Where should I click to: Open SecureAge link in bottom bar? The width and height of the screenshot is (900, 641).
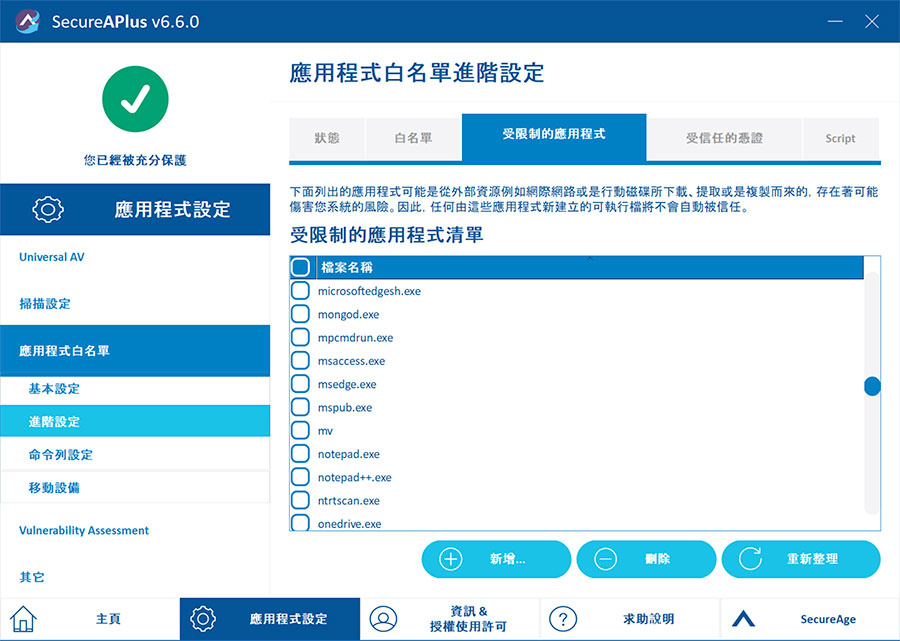pyautogui.click(x=810, y=619)
